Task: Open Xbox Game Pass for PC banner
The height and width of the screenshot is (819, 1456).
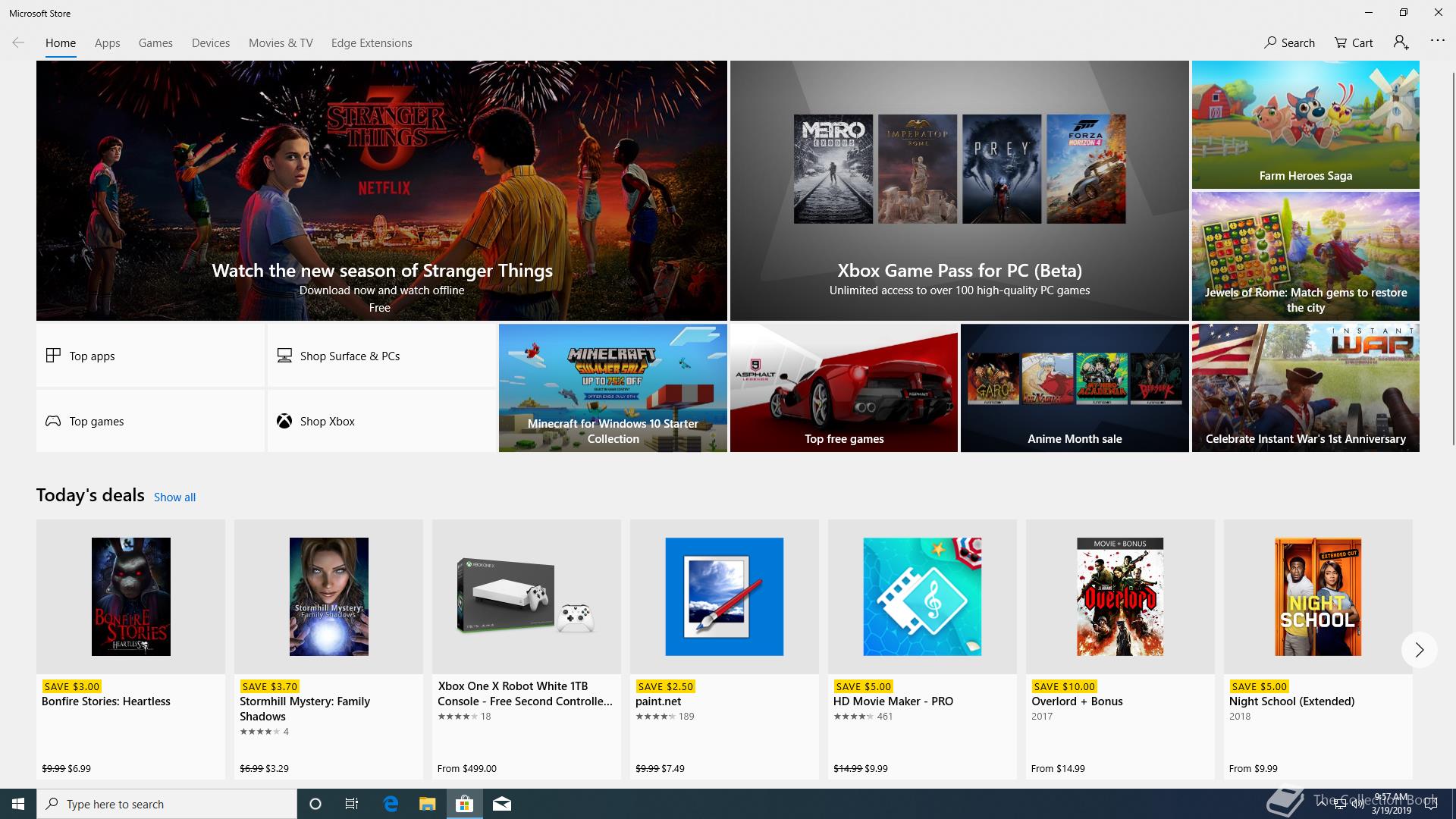Action: [959, 190]
